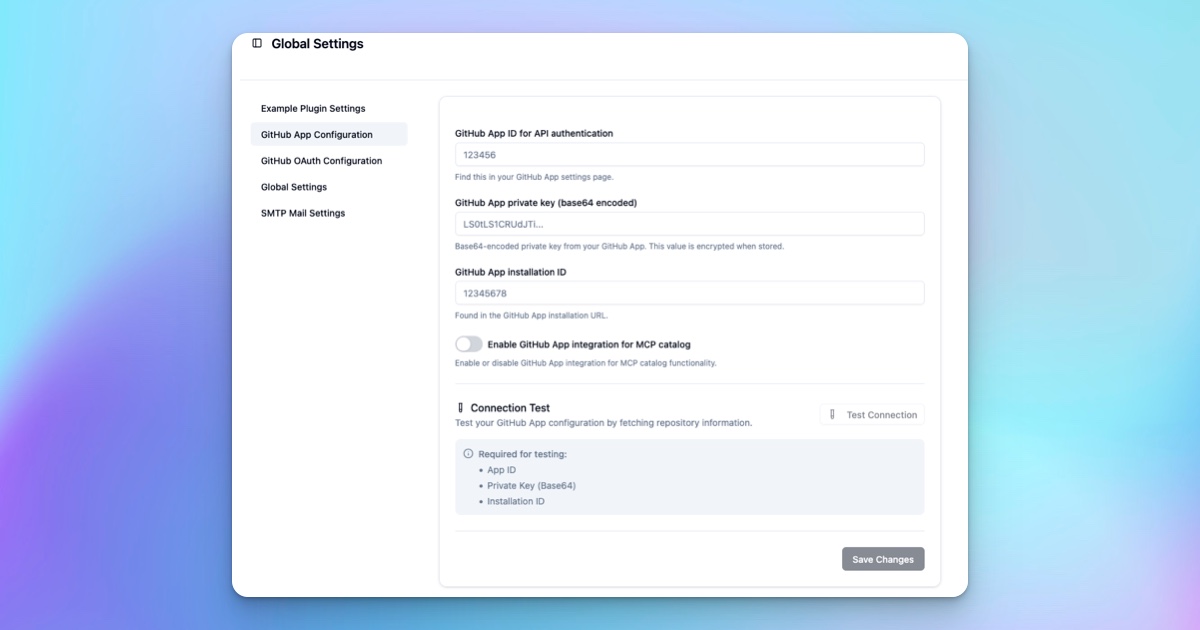Image resolution: width=1200 pixels, height=630 pixels.
Task: Click the test tube icon beside Connection Test
Action: tap(460, 408)
